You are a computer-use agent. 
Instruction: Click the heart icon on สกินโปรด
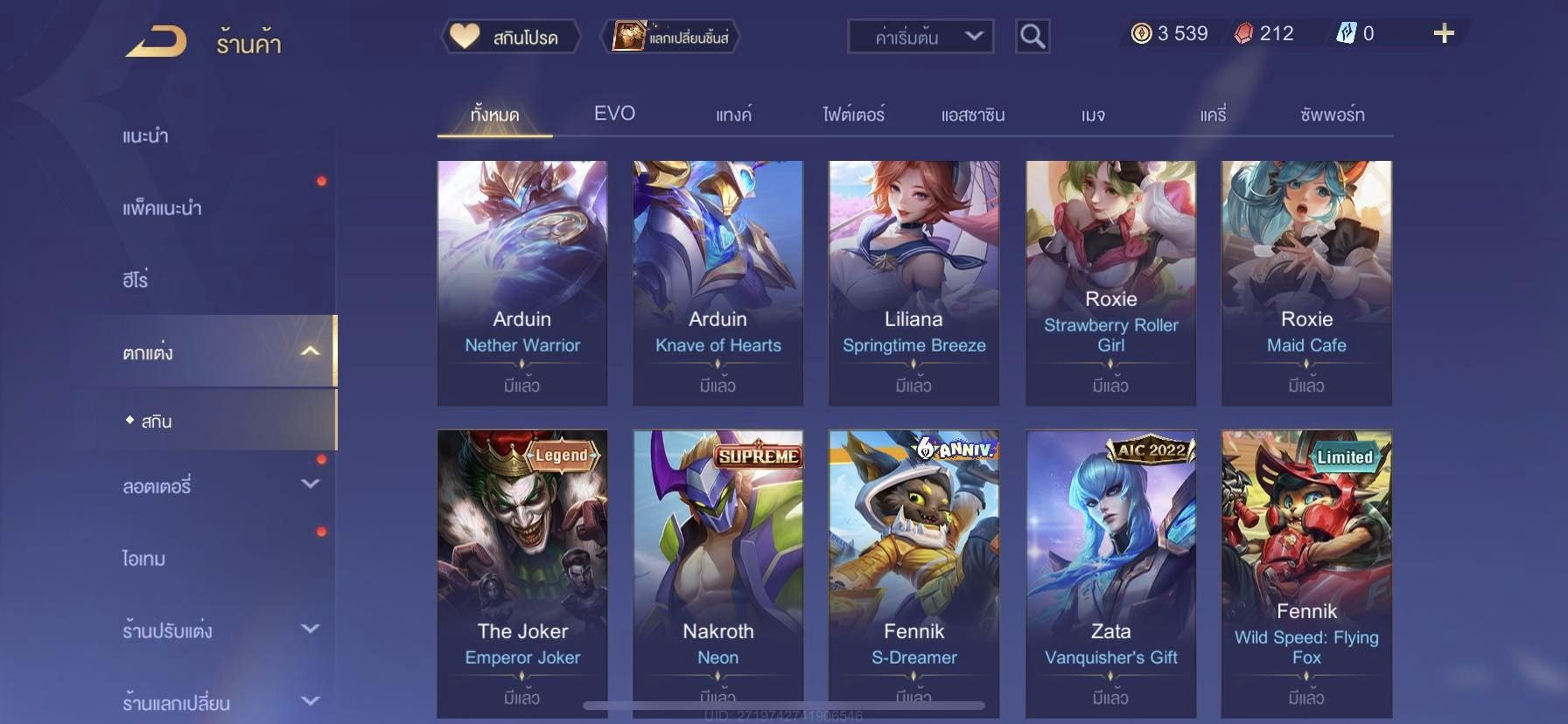point(465,36)
